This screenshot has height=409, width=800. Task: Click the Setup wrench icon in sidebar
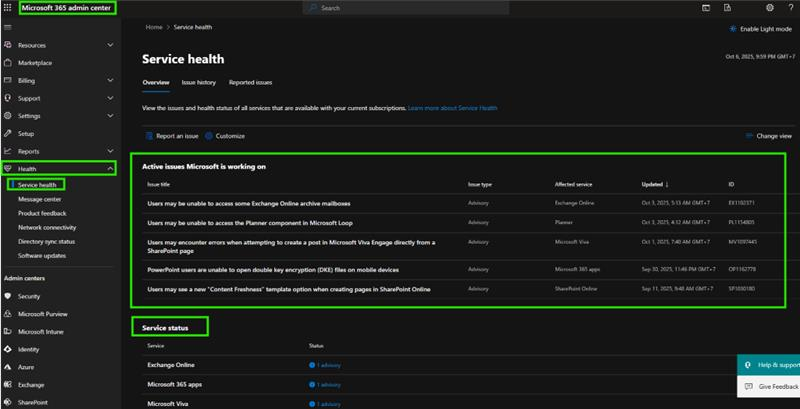[8, 134]
